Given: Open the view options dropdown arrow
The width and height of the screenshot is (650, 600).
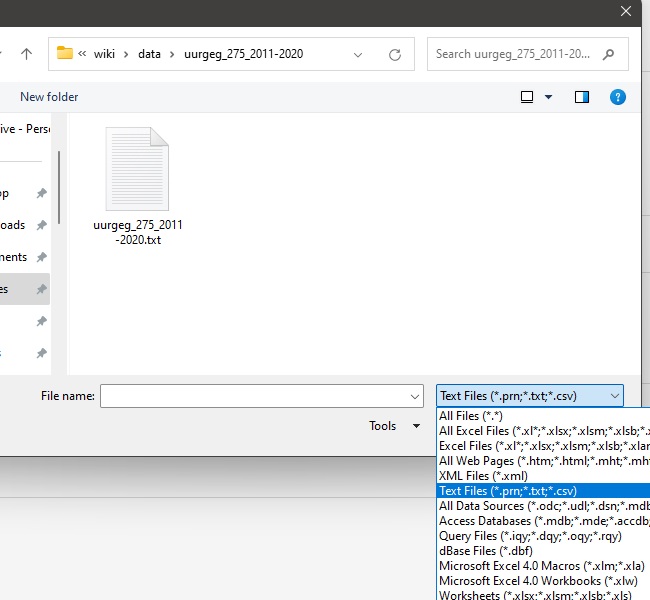Looking at the screenshot, I should pos(548,97).
